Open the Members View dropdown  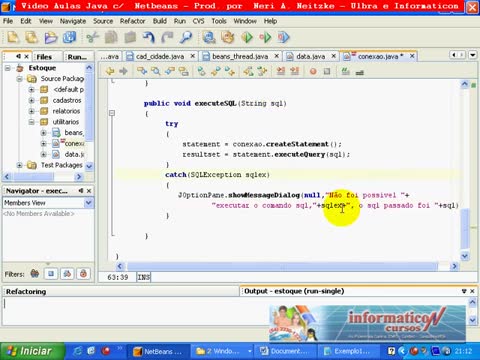pyautogui.click(x=89, y=203)
